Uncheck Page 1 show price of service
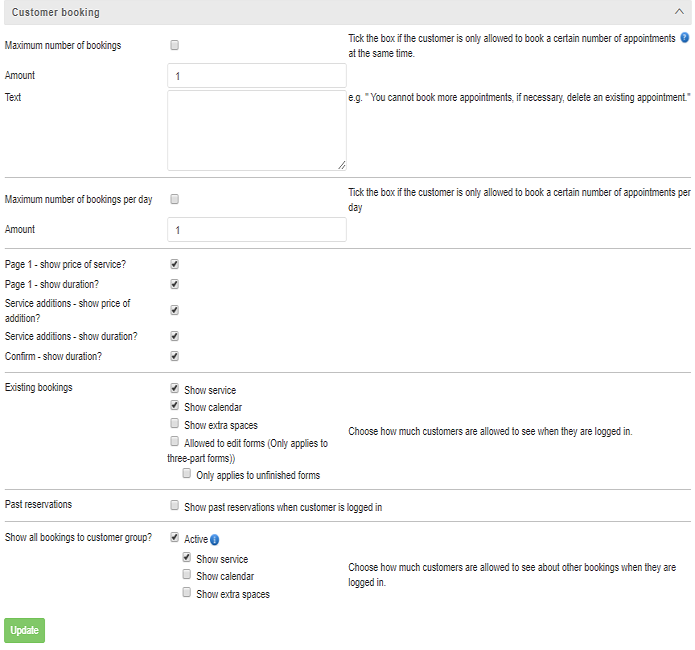Image resolution: width=695 pixels, height=650 pixels. [x=175, y=264]
